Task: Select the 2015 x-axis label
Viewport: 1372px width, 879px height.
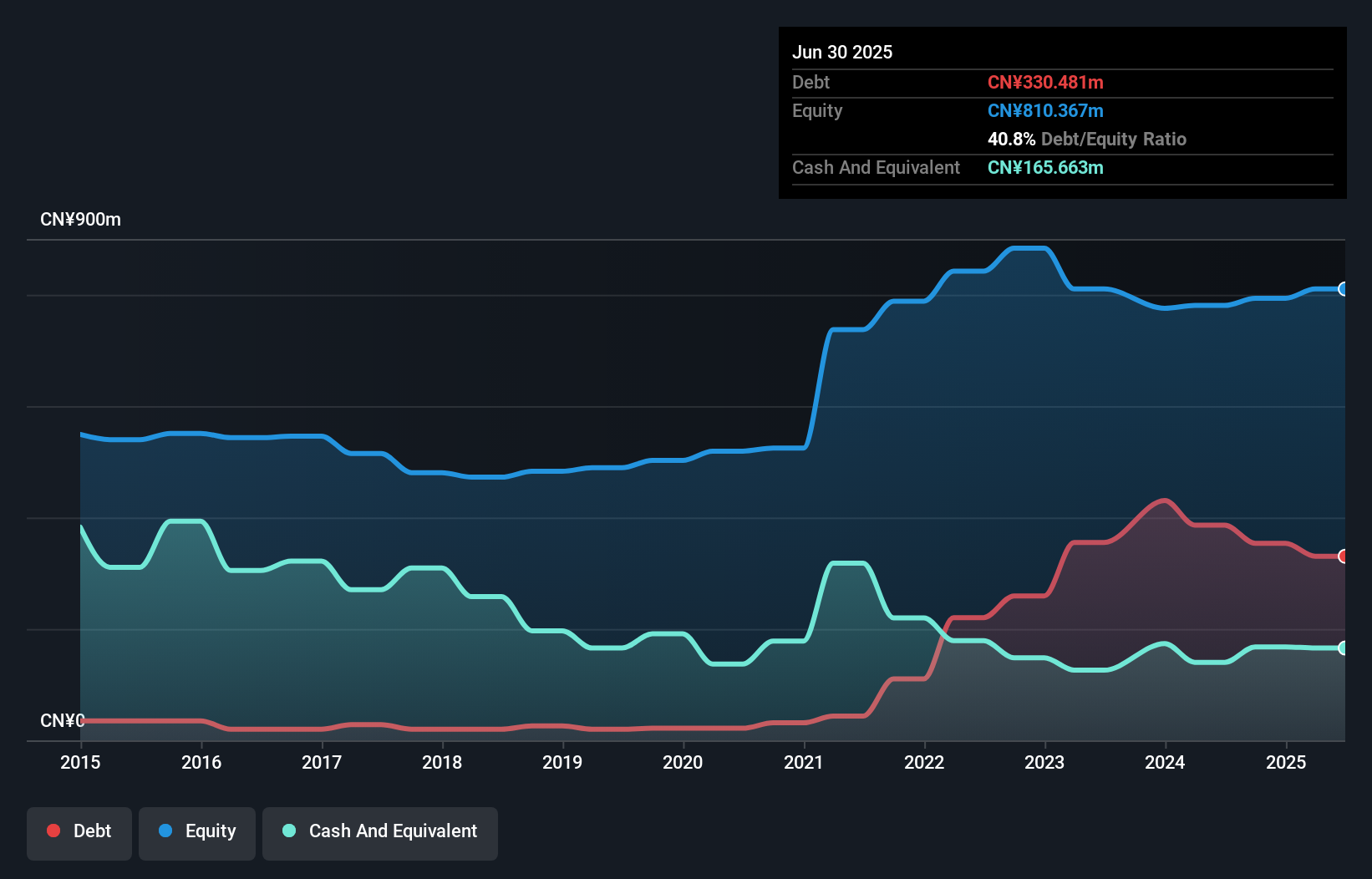Action: [80, 762]
